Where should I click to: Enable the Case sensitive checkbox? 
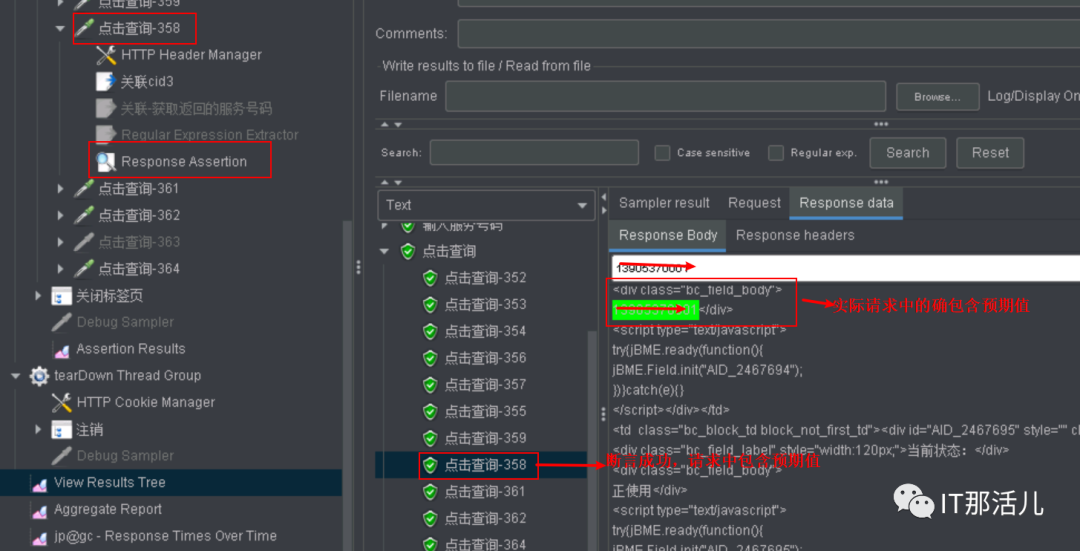click(662, 153)
